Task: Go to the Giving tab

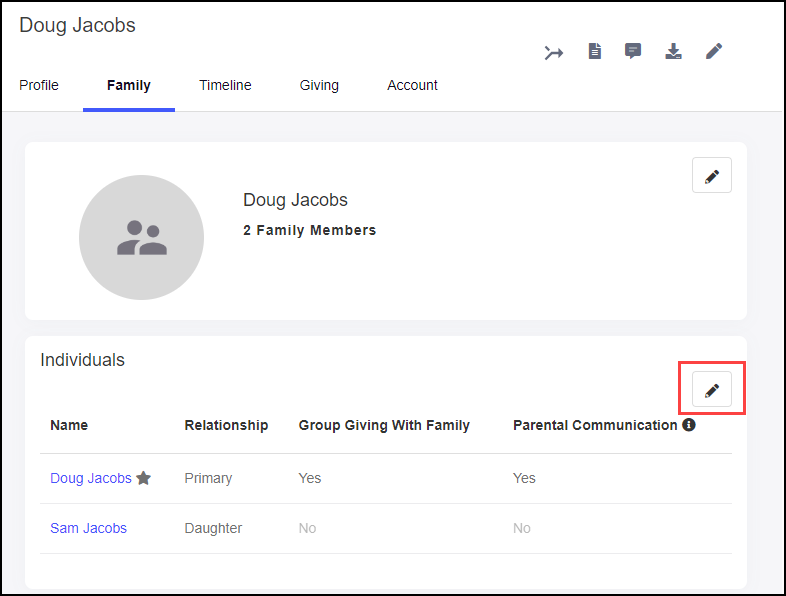Action: [319, 85]
